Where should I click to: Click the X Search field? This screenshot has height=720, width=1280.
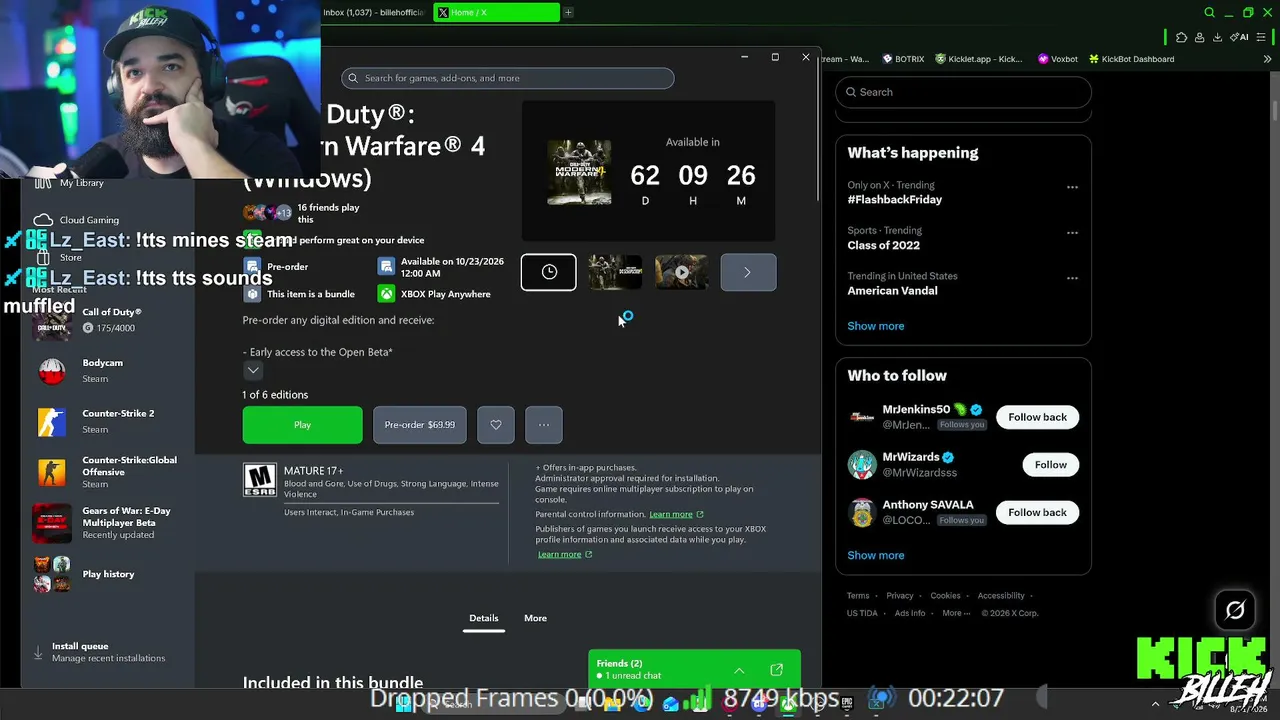pos(963,92)
